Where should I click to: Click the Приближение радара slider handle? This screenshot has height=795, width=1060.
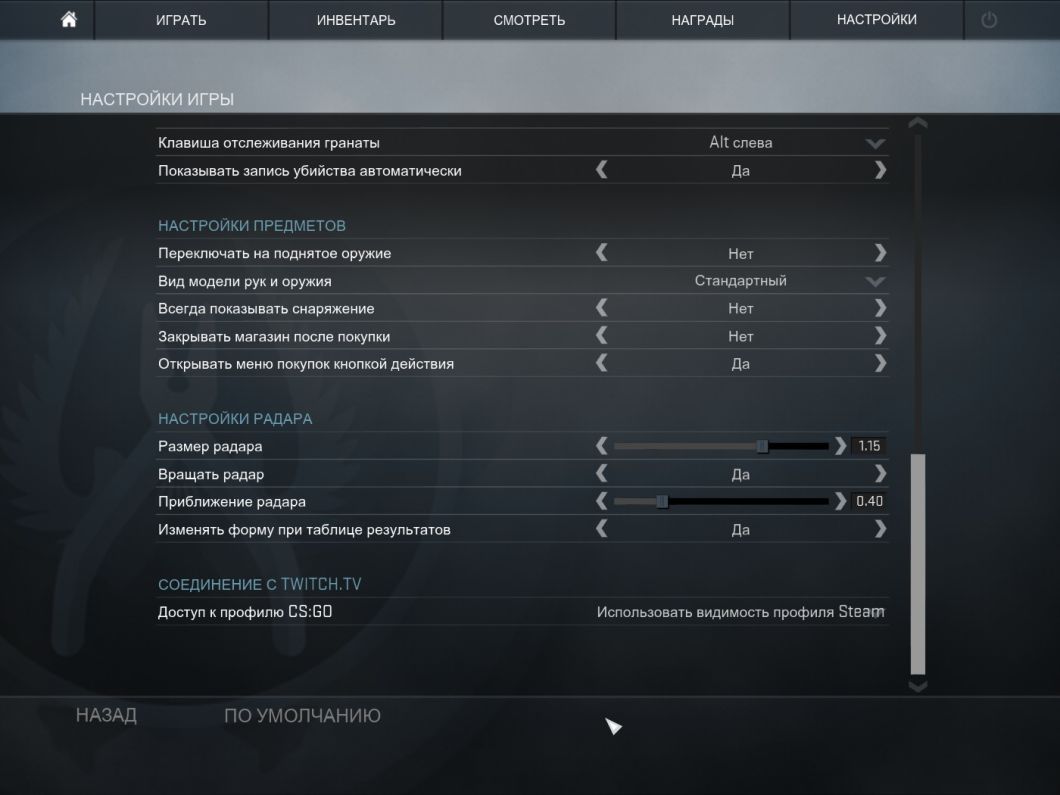pos(662,502)
